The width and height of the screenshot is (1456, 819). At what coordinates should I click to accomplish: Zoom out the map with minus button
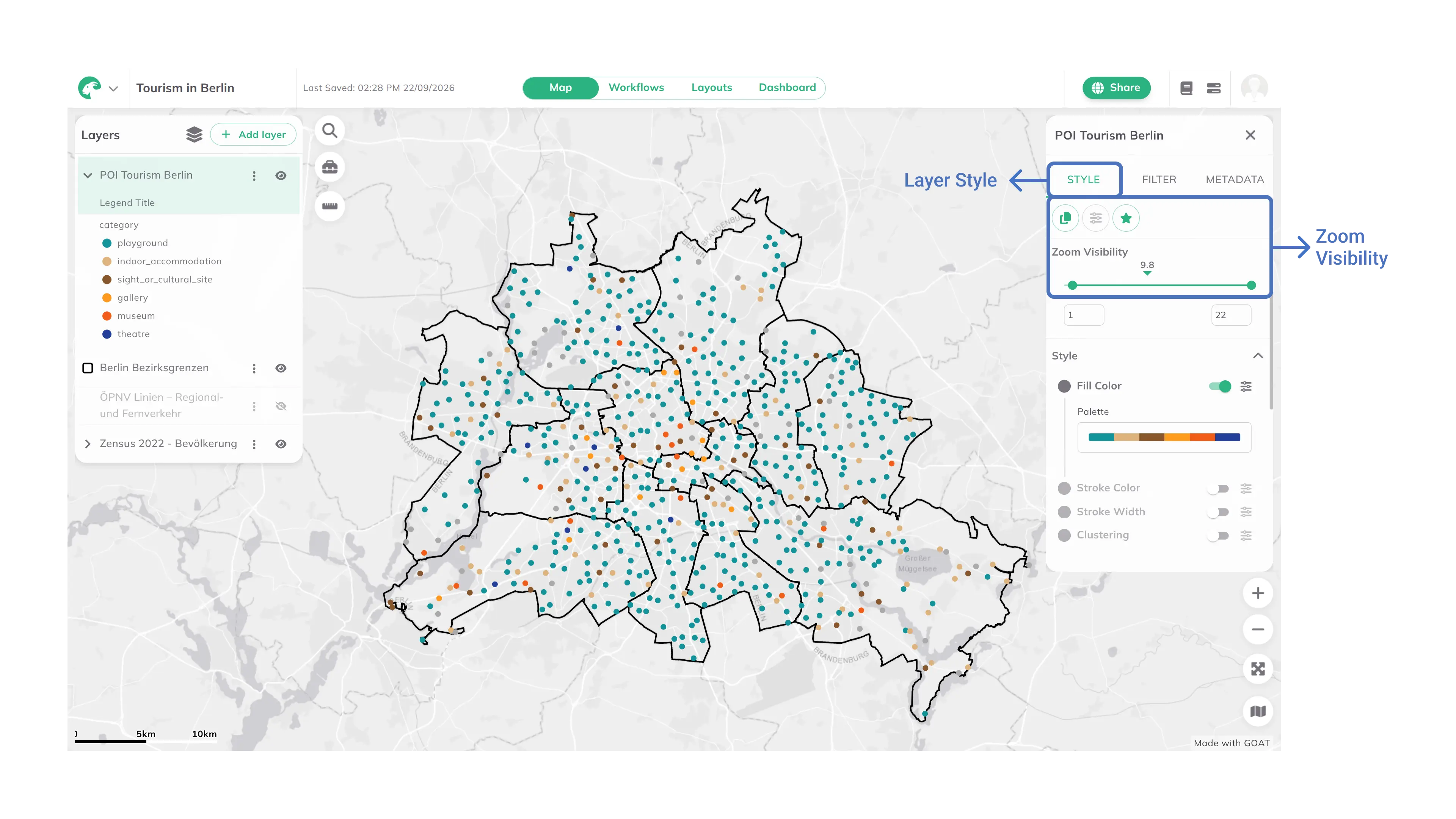tap(1258, 629)
